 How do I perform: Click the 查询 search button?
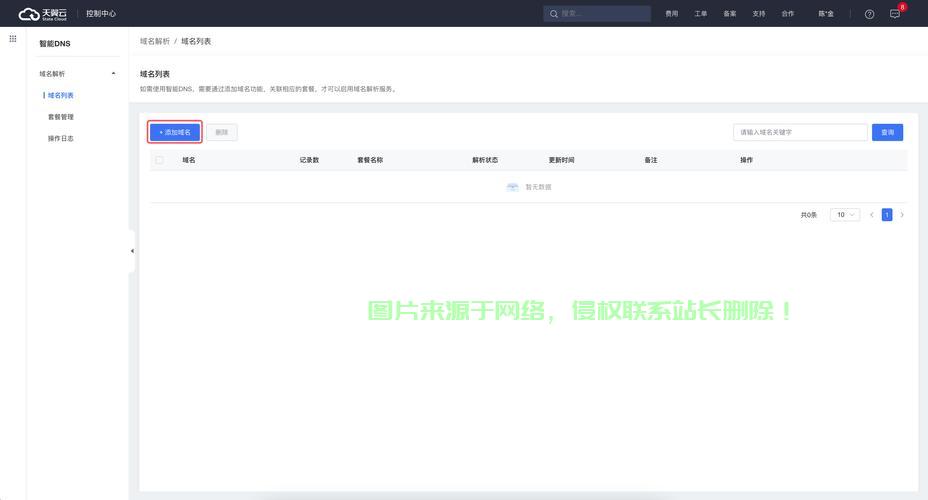[x=887, y=132]
